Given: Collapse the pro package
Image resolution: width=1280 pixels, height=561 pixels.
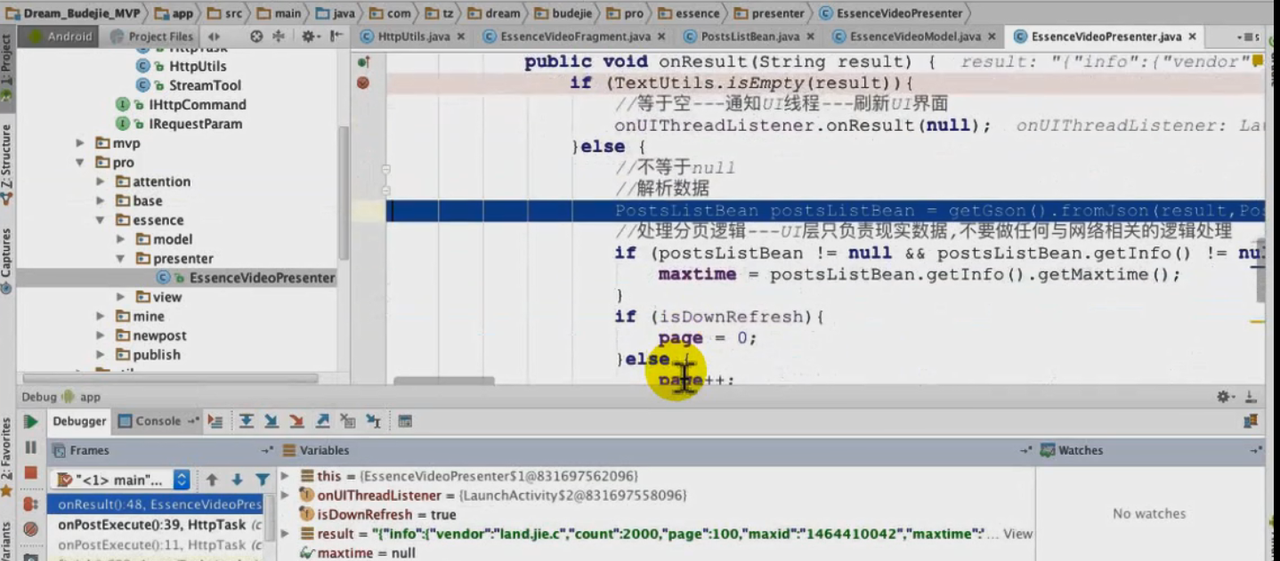Looking at the screenshot, I should click(x=81, y=162).
